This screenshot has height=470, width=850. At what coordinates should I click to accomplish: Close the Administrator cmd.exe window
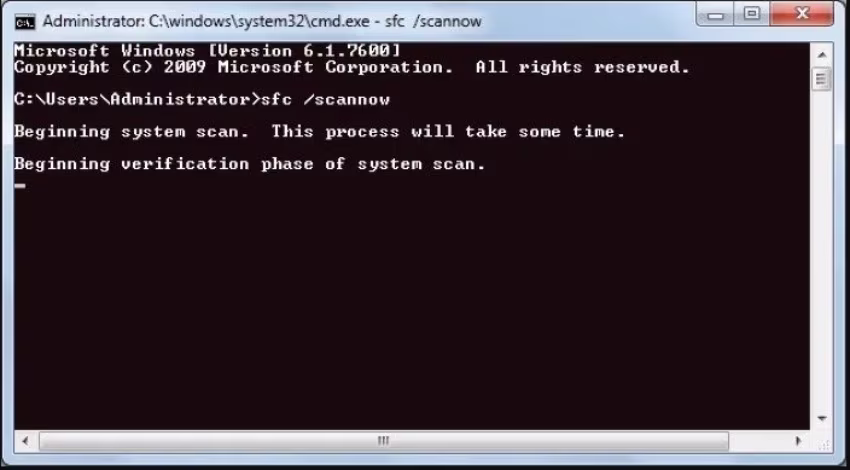pos(802,14)
